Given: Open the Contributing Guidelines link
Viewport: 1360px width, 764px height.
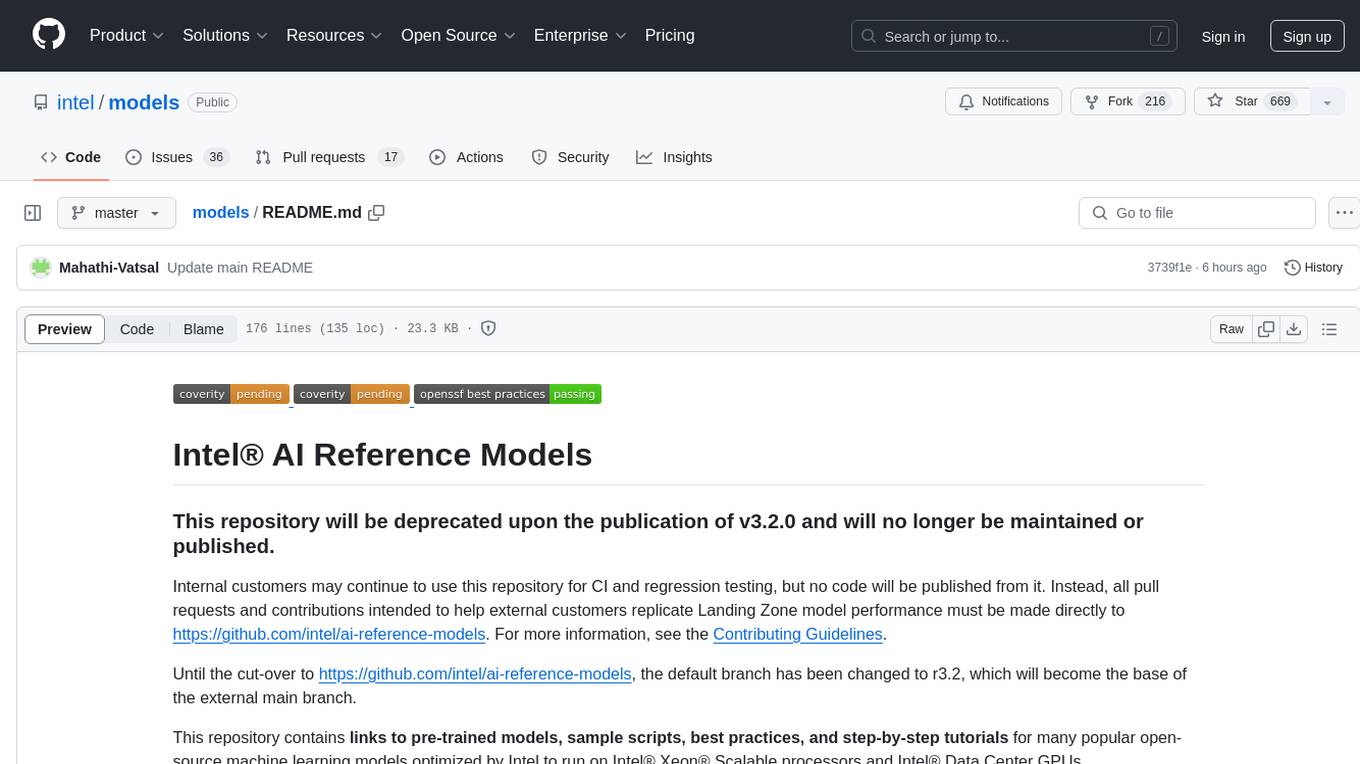Looking at the screenshot, I should [798, 634].
